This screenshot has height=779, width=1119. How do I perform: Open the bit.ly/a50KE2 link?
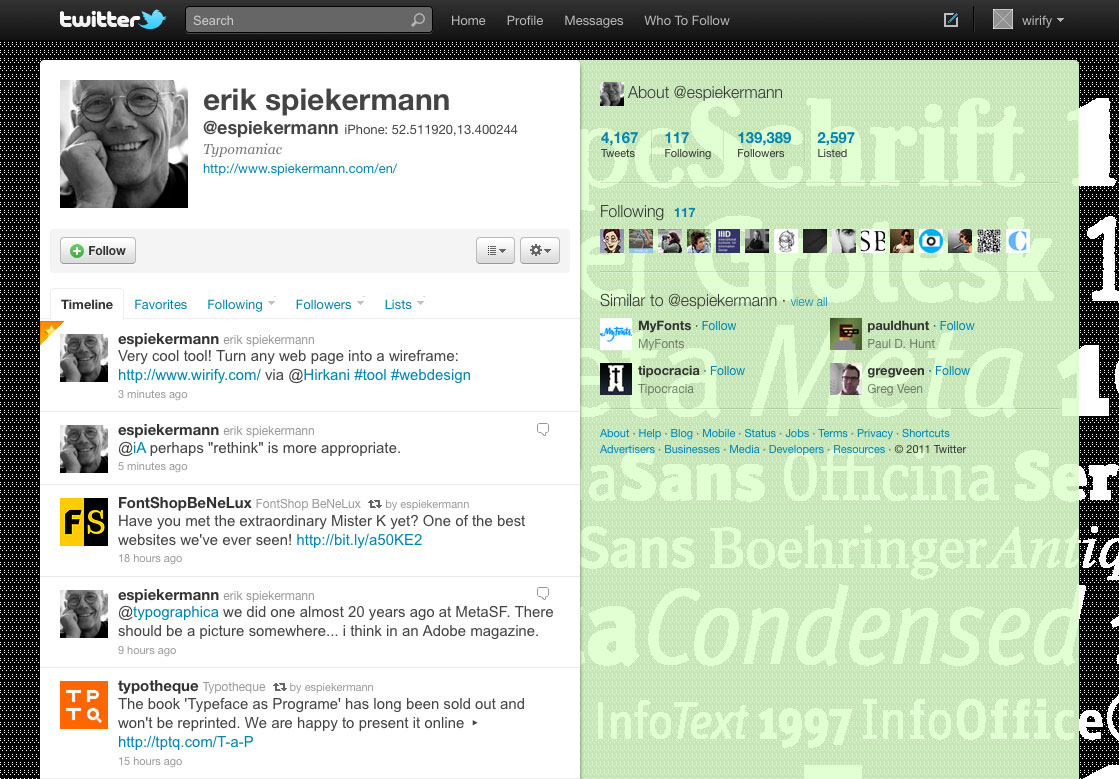click(x=359, y=540)
